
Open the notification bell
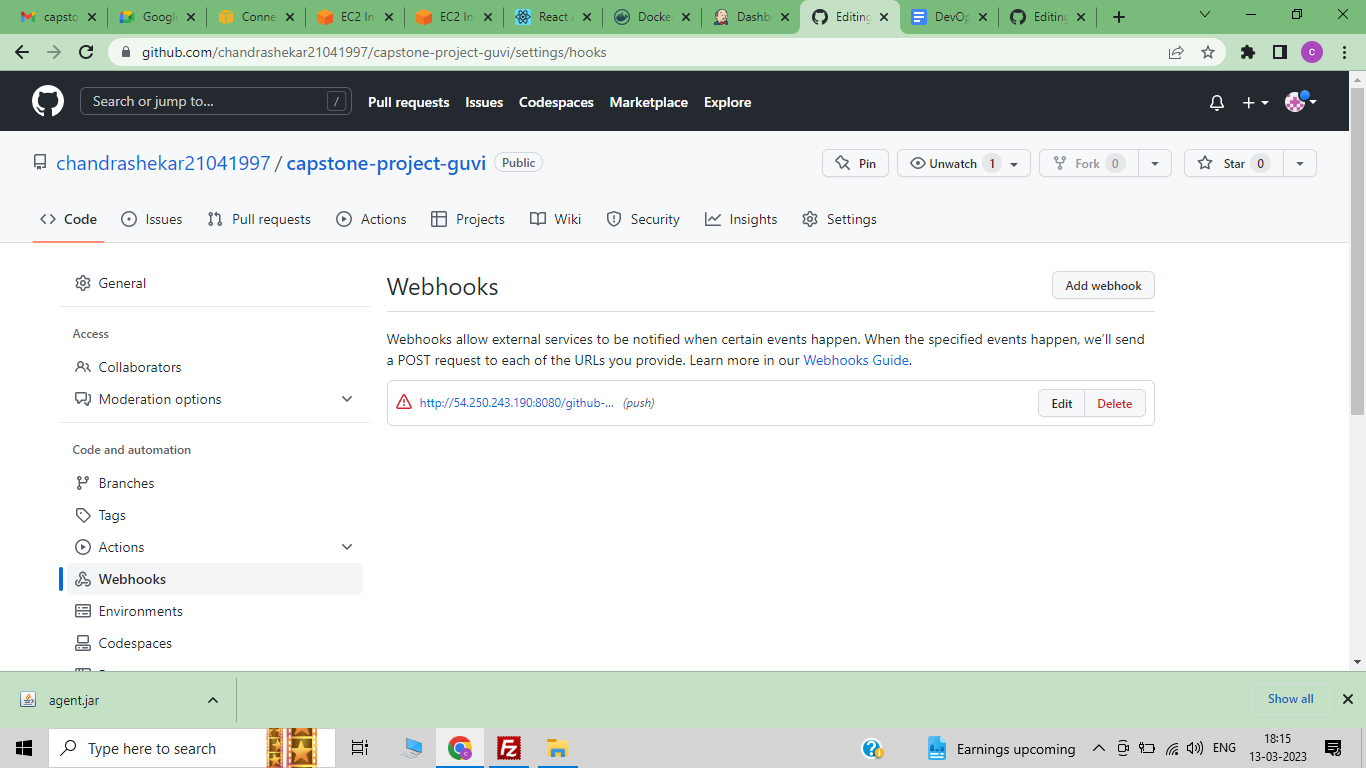tap(1216, 101)
